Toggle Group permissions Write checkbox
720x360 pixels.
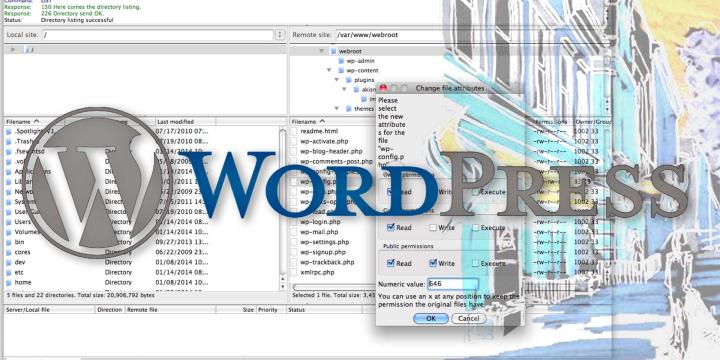click(x=433, y=227)
